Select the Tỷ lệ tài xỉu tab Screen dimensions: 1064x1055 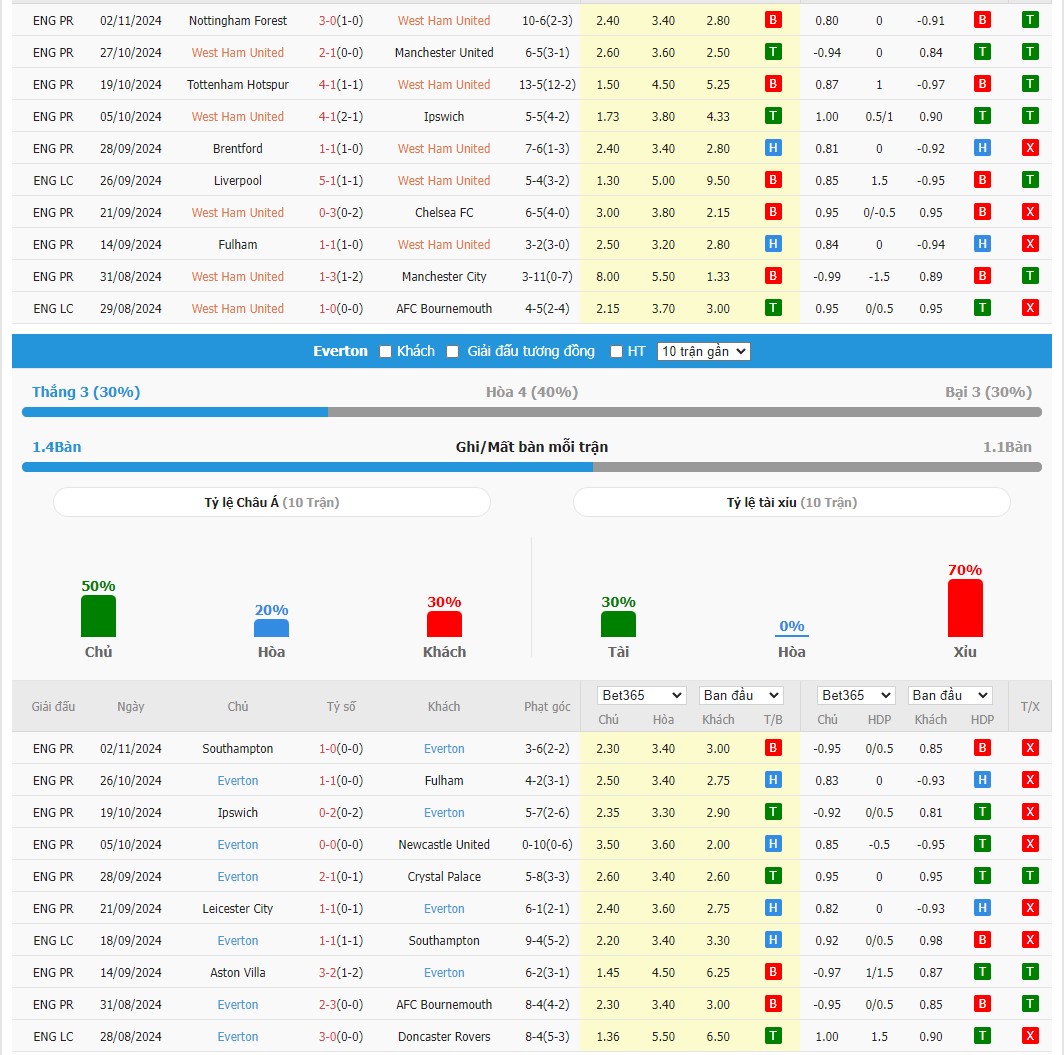click(x=791, y=503)
